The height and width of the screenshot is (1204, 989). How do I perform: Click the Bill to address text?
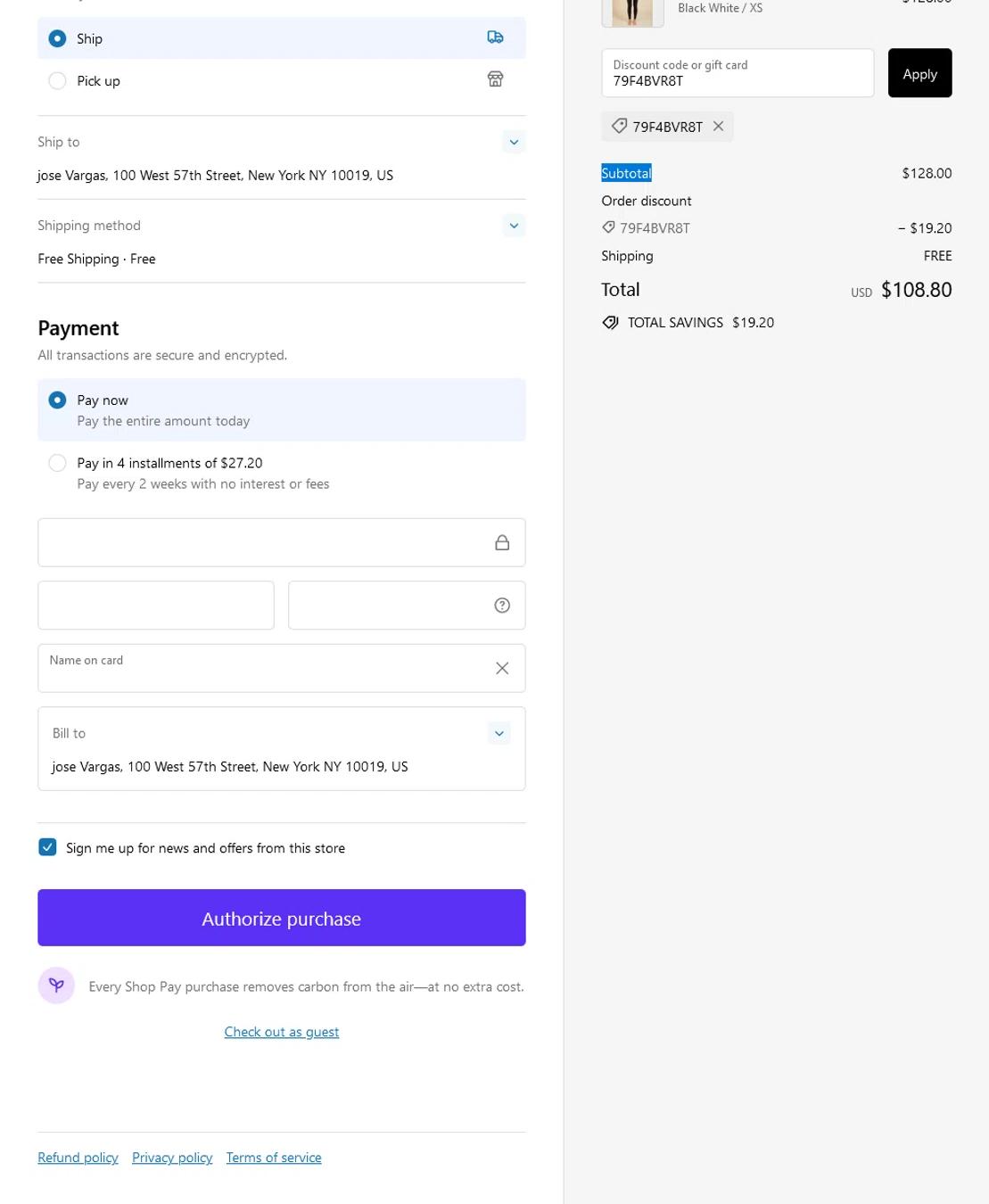(230, 767)
